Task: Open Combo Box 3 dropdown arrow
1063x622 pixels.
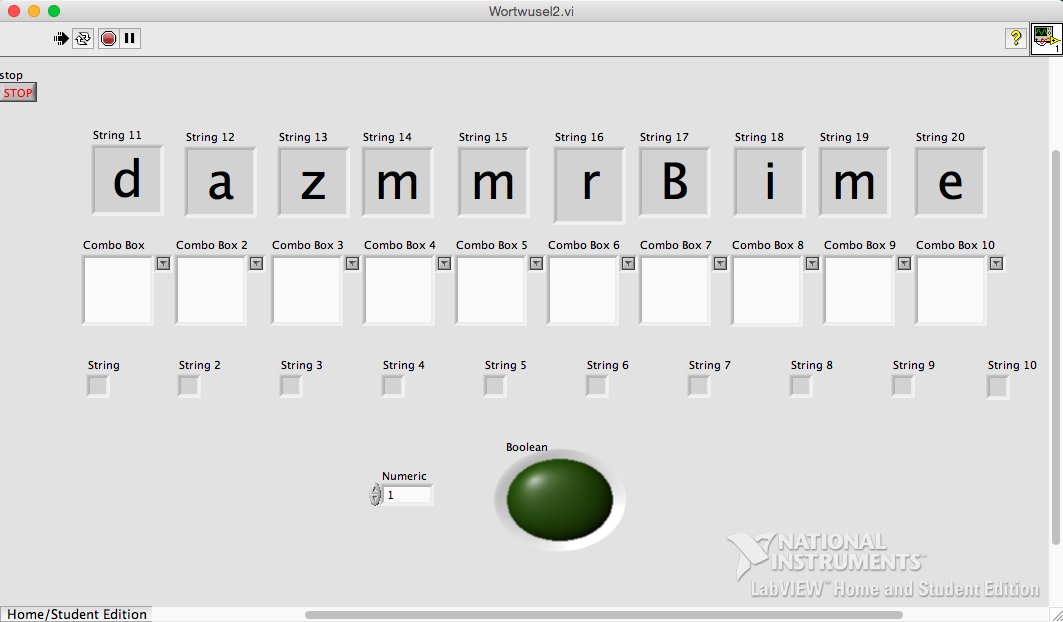Action: 353,263
